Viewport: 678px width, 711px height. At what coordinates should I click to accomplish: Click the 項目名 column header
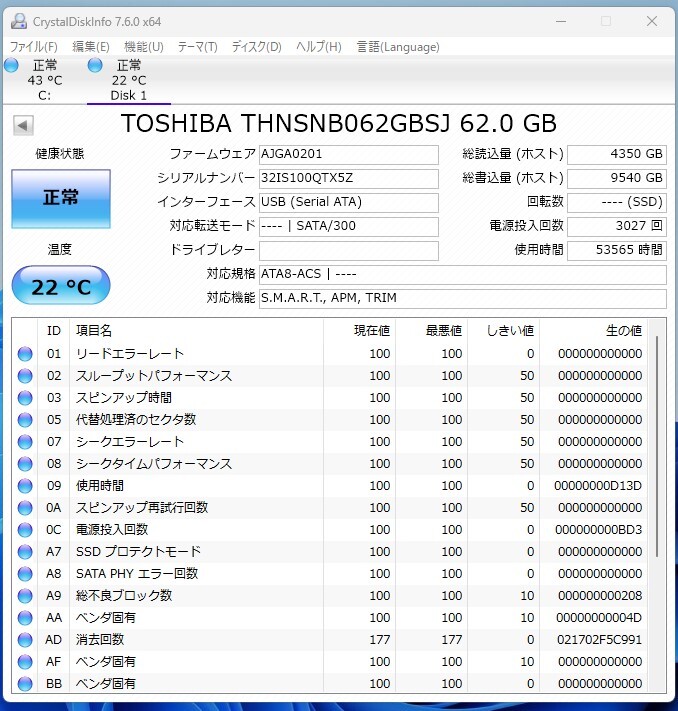tap(196, 331)
